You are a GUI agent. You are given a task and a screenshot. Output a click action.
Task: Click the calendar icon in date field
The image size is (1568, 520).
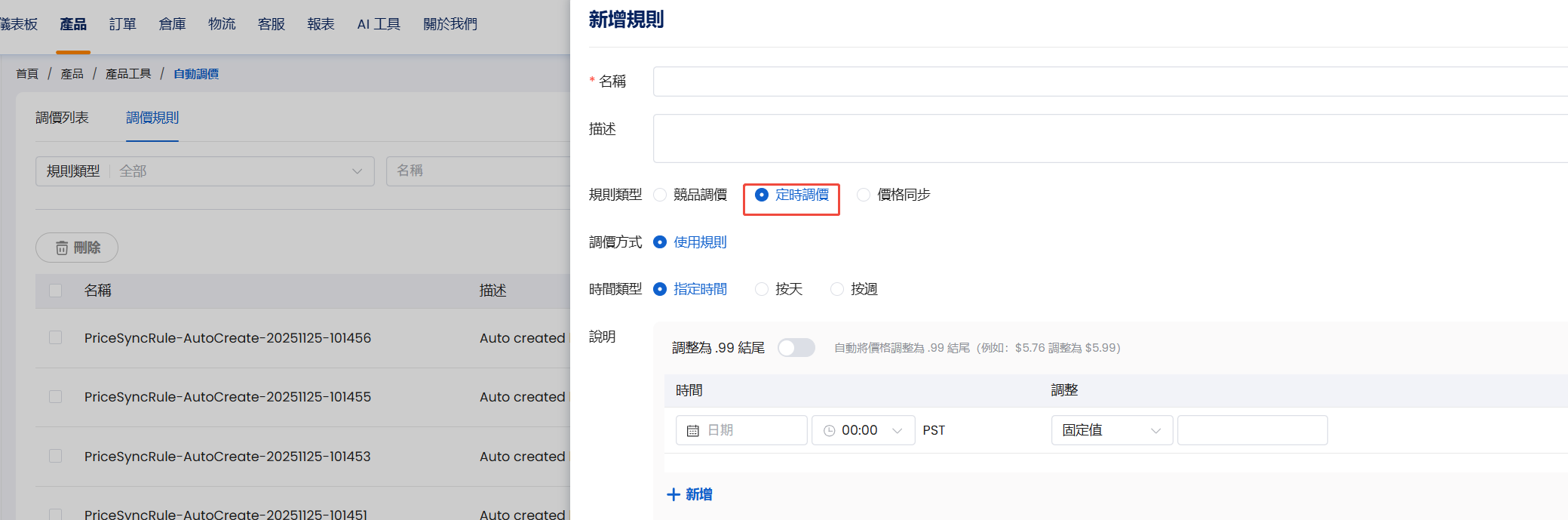tap(692, 430)
